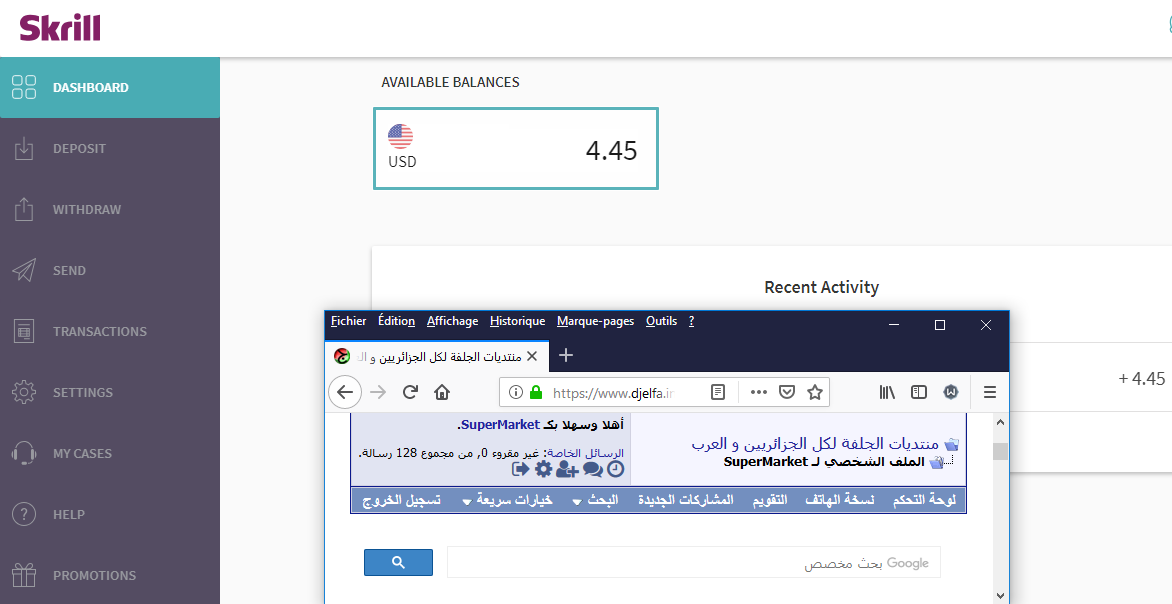Click the Skrill Settings gear icon

point(24,392)
